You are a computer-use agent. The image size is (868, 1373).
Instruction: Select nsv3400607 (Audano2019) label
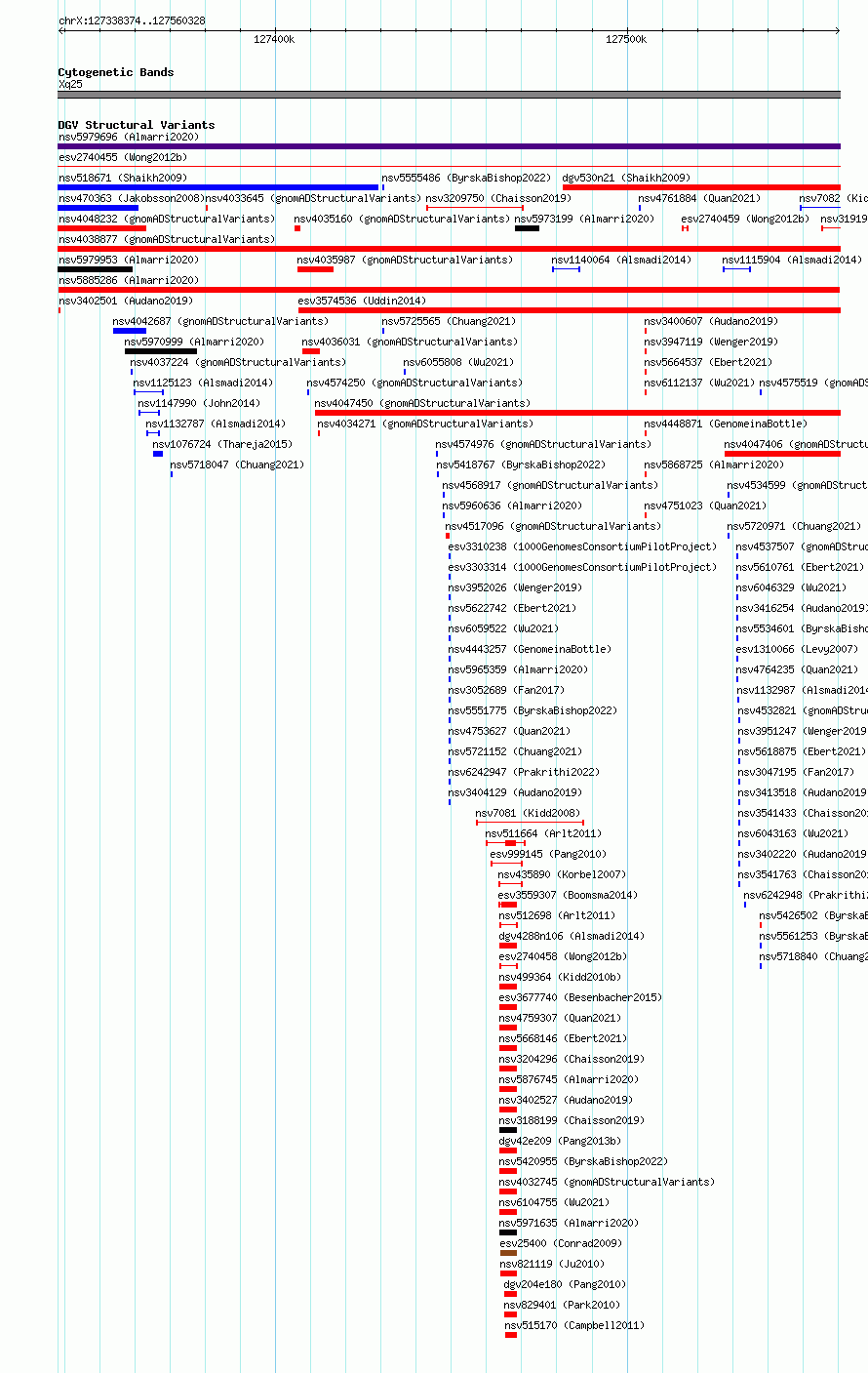coord(711,321)
